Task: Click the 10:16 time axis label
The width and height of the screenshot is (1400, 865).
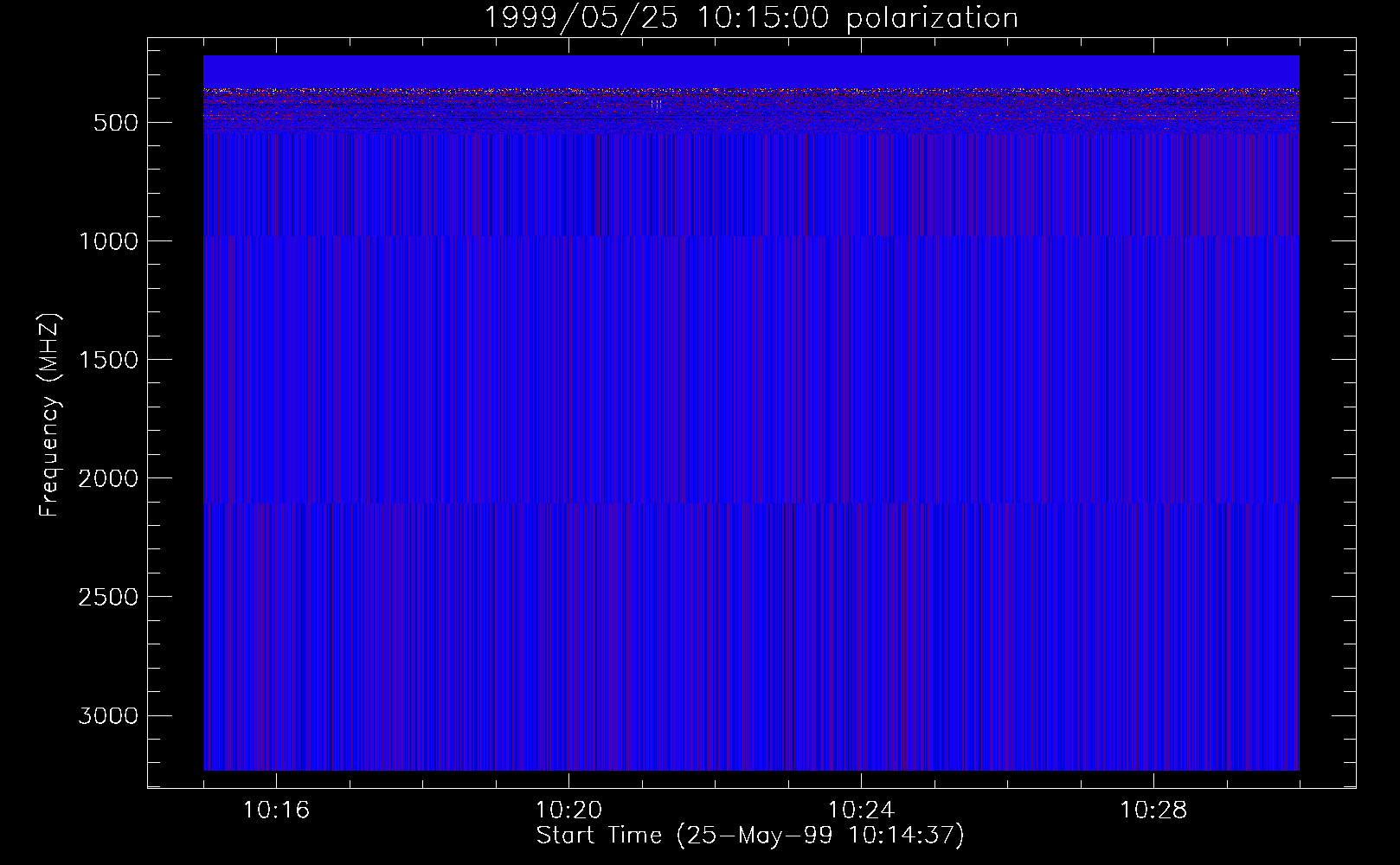Action: tap(276, 811)
